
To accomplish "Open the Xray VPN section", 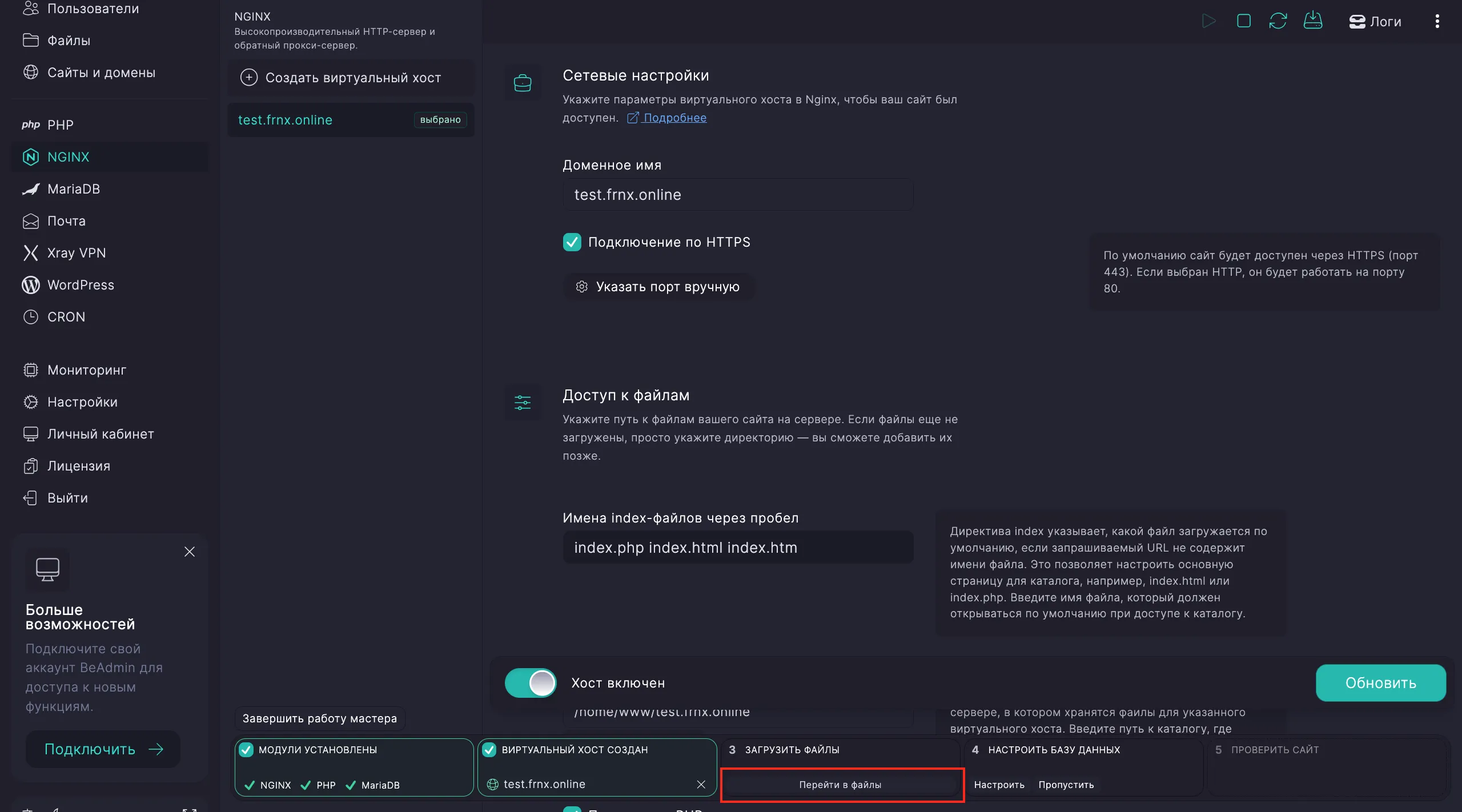I will pyautogui.click(x=77, y=253).
